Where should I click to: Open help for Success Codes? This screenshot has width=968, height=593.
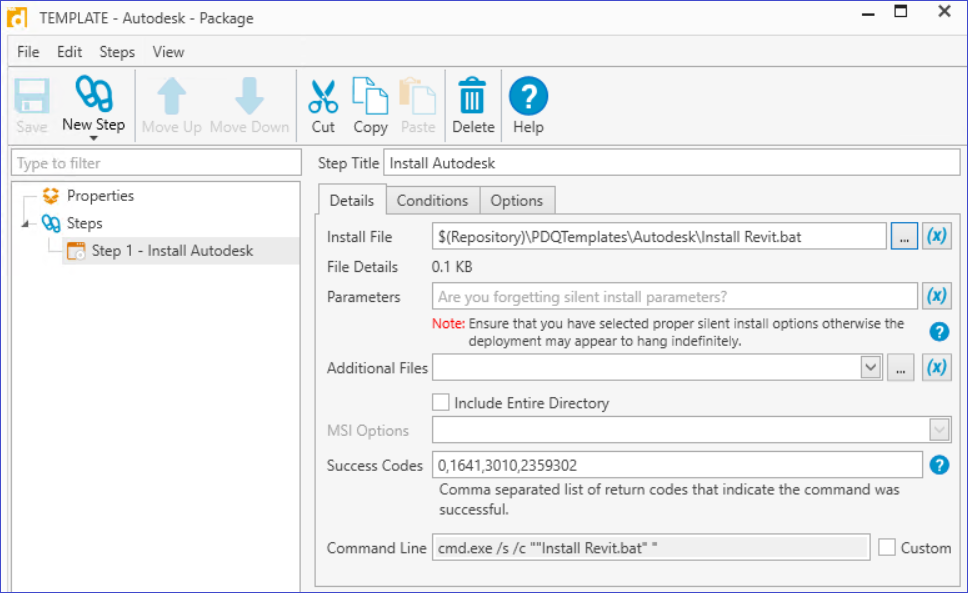click(x=939, y=465)
